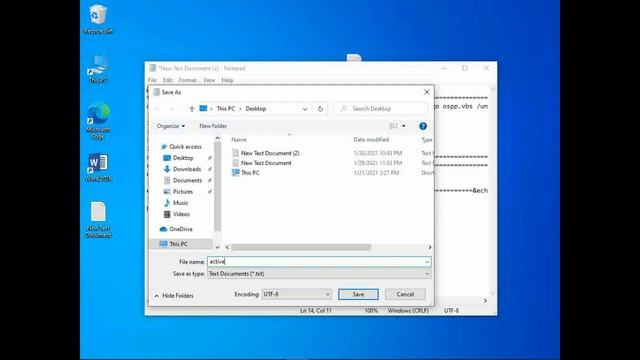Screen dimensions: 640x360
Task: Open Notepad's Help menu
Action: [227, 80]
